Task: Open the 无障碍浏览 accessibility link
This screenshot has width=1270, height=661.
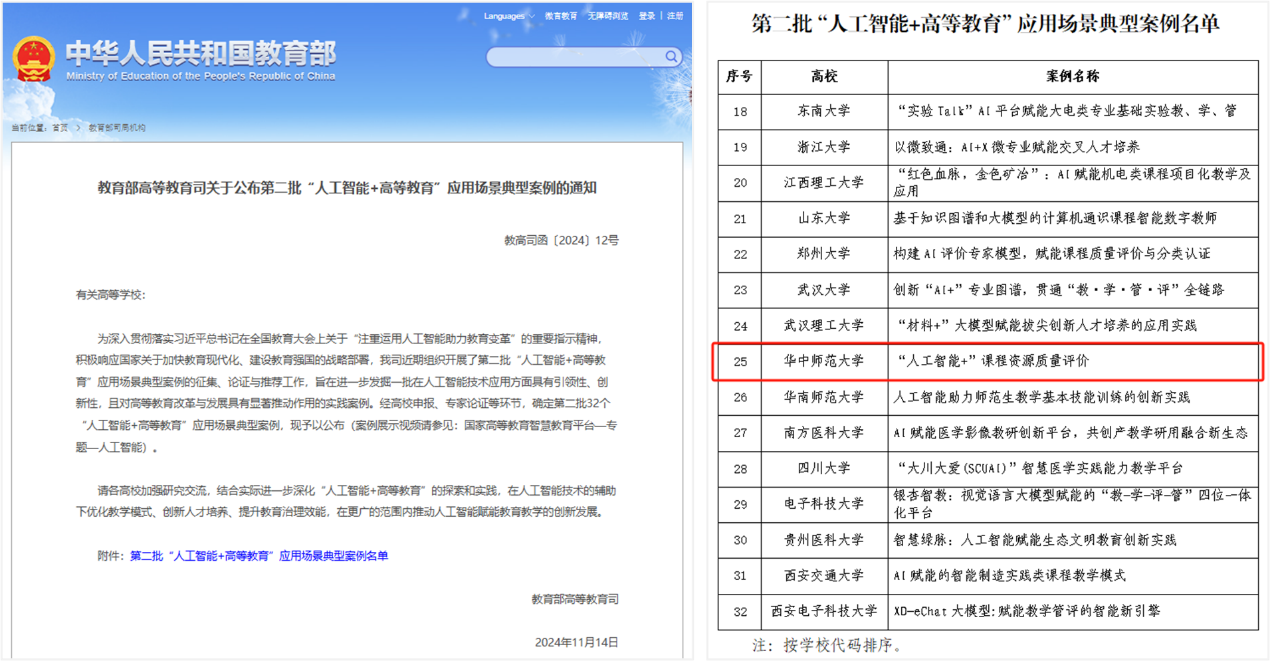Action: coord(608,16)
